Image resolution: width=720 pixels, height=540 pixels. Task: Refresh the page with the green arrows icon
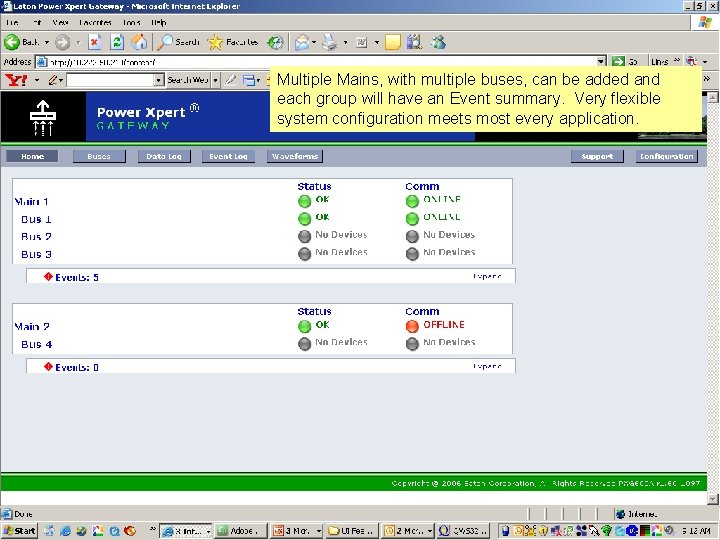117,42
